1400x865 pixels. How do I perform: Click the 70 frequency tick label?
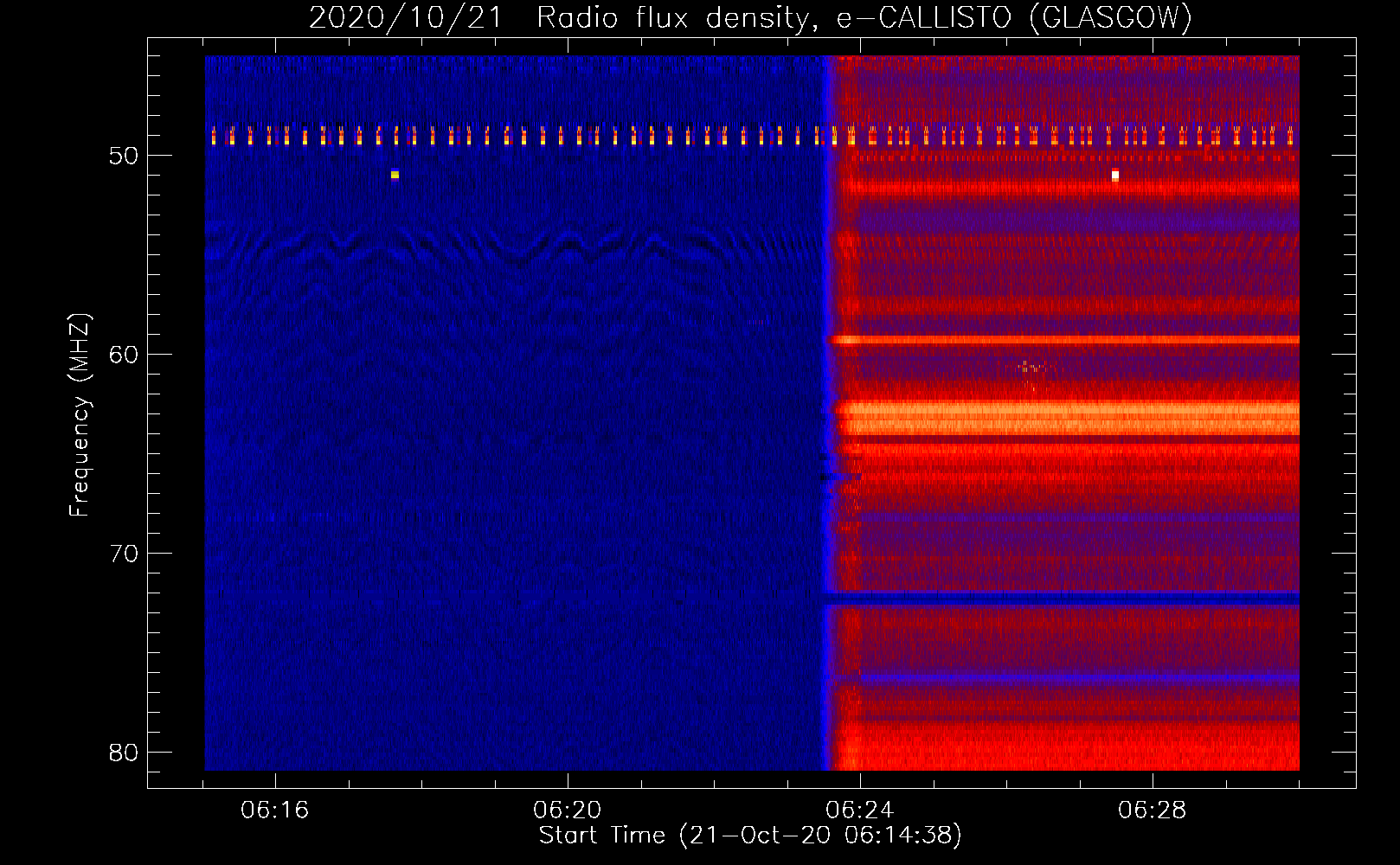click(125, 554)
